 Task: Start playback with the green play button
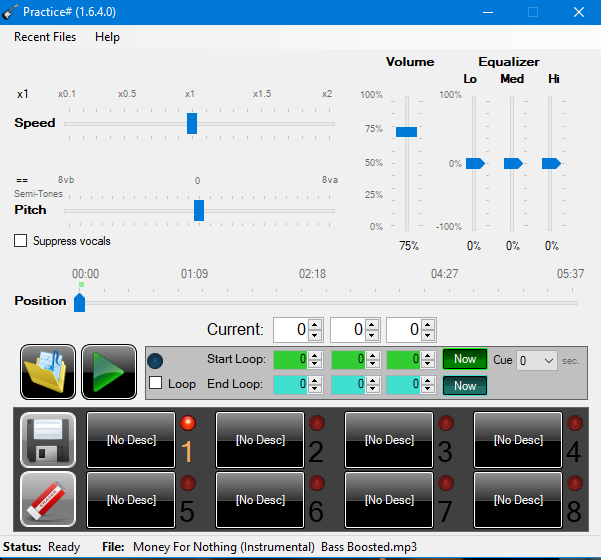click(109, 371)
